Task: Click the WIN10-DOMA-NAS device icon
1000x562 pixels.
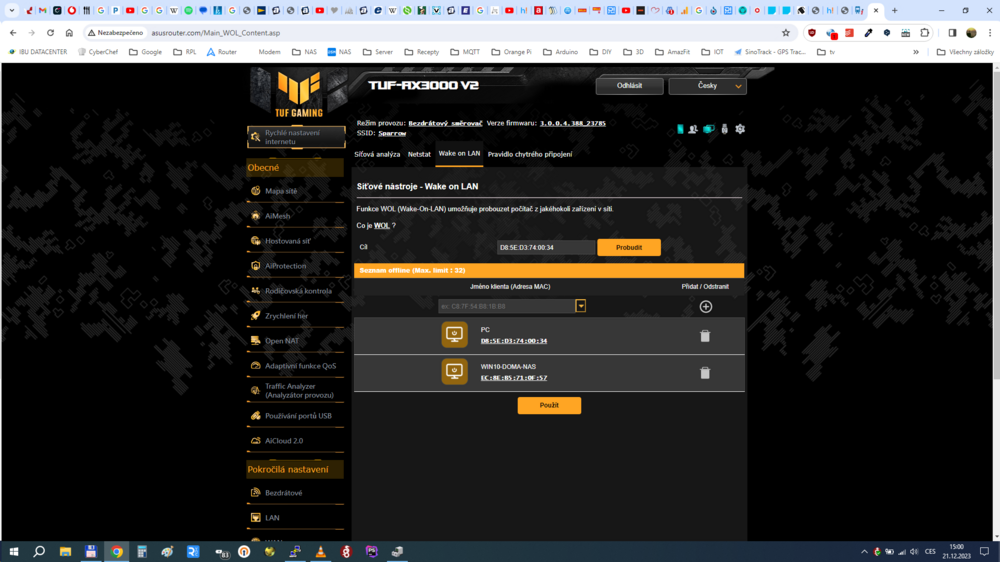Action: pos(455,372)
